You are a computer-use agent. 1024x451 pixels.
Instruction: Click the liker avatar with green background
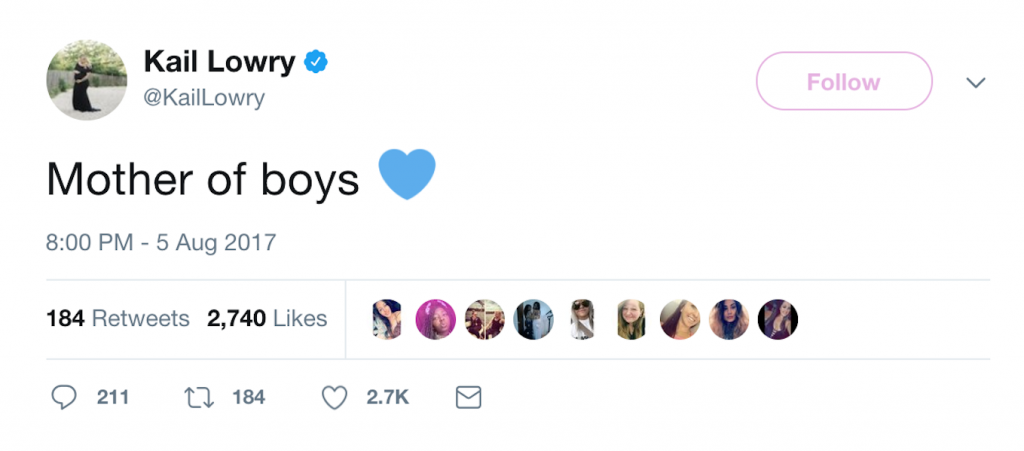[631, 319]
